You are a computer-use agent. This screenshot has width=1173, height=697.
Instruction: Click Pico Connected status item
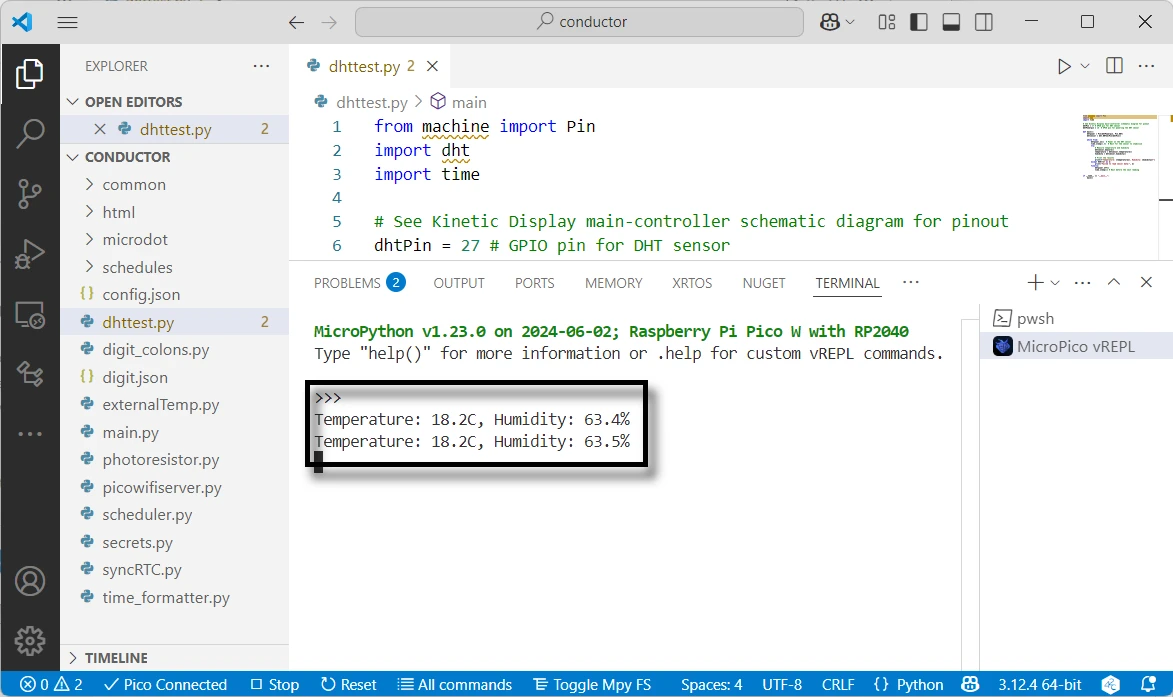(x=165, y=684)
